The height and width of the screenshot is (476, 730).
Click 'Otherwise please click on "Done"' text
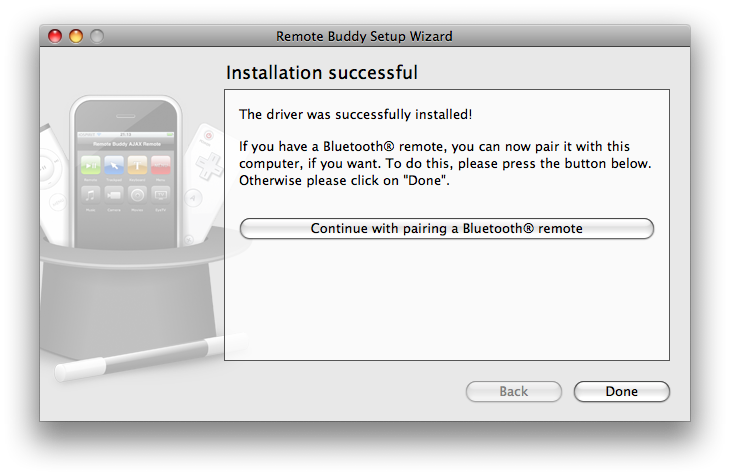click(x=345, y=181)
